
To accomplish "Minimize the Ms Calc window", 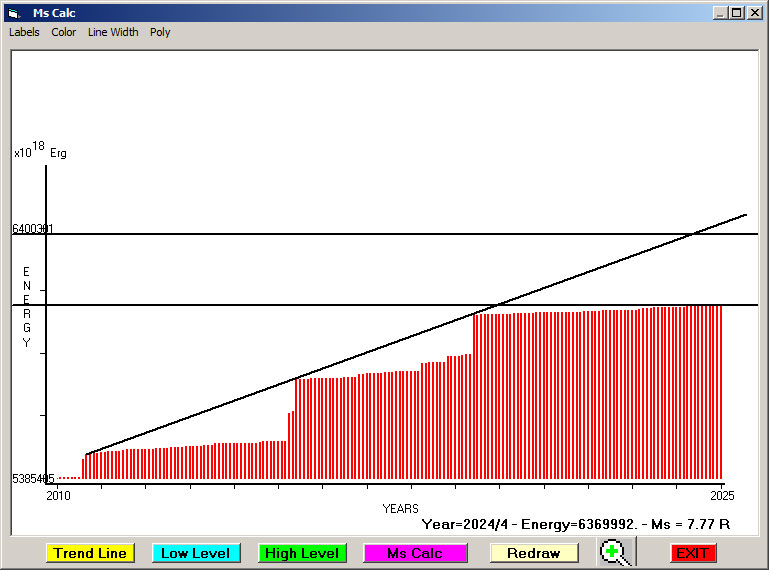I will pos(720,13).
